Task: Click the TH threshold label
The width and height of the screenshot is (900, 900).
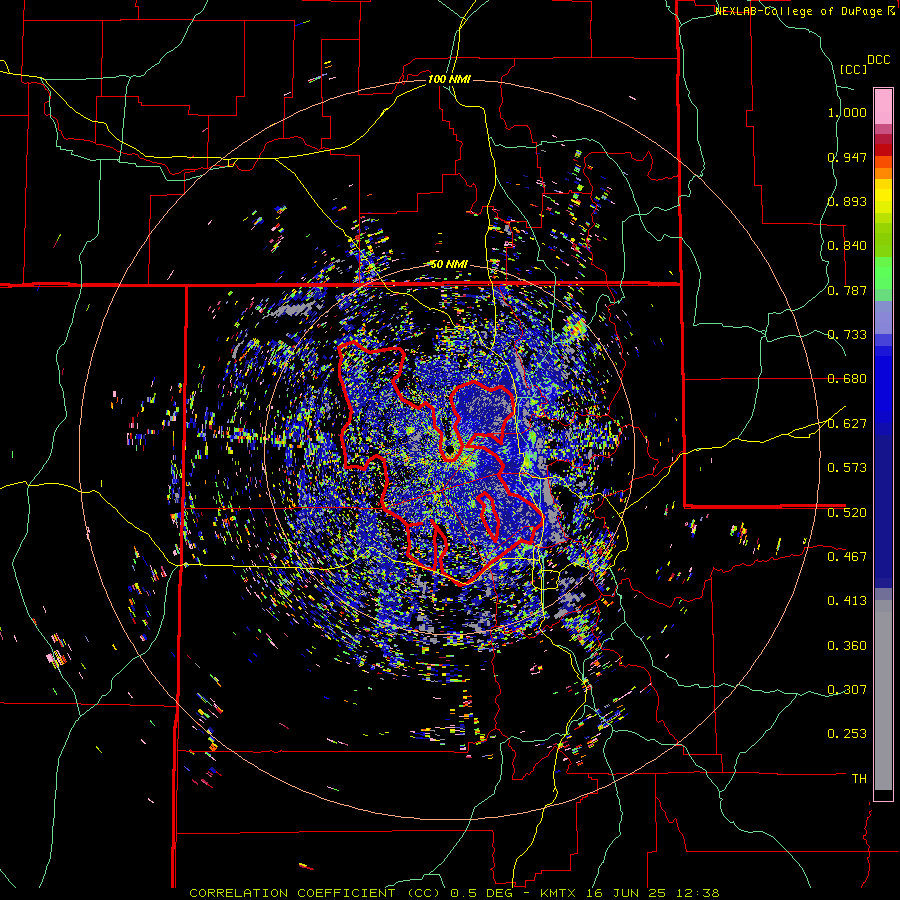Action: (x=859, y=779)
